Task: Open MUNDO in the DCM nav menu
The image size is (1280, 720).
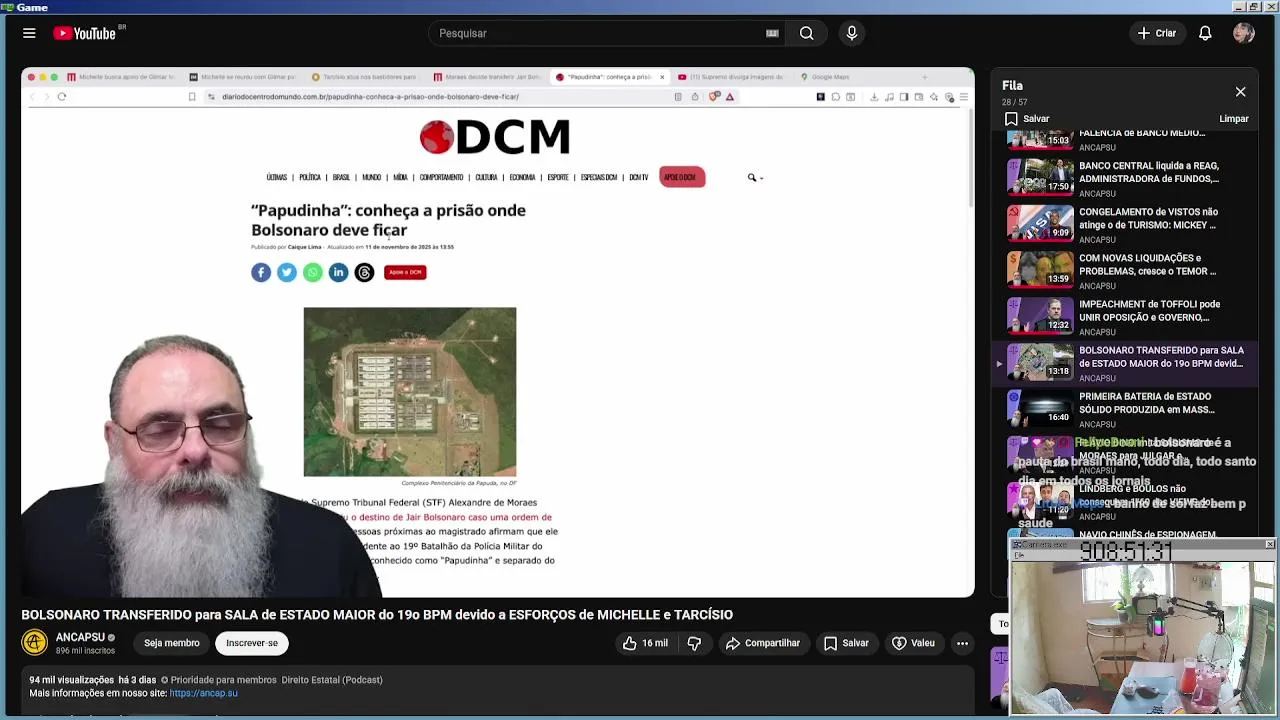Action: (372, 178)
